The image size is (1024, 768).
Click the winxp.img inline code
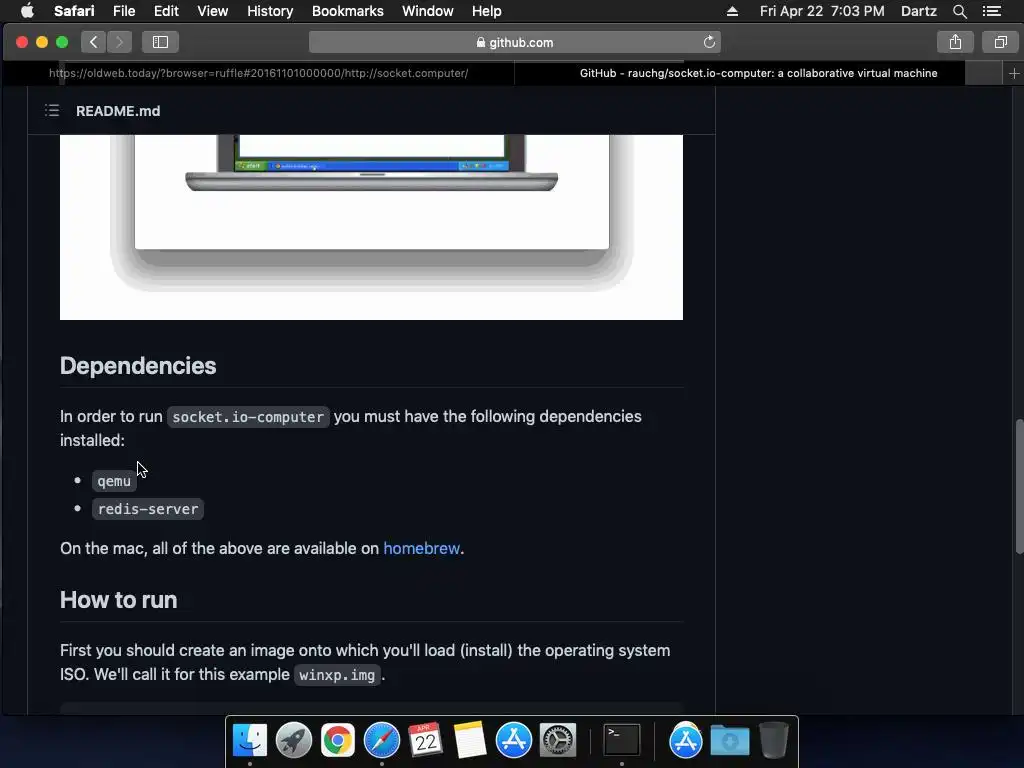[x=337, y=675]
